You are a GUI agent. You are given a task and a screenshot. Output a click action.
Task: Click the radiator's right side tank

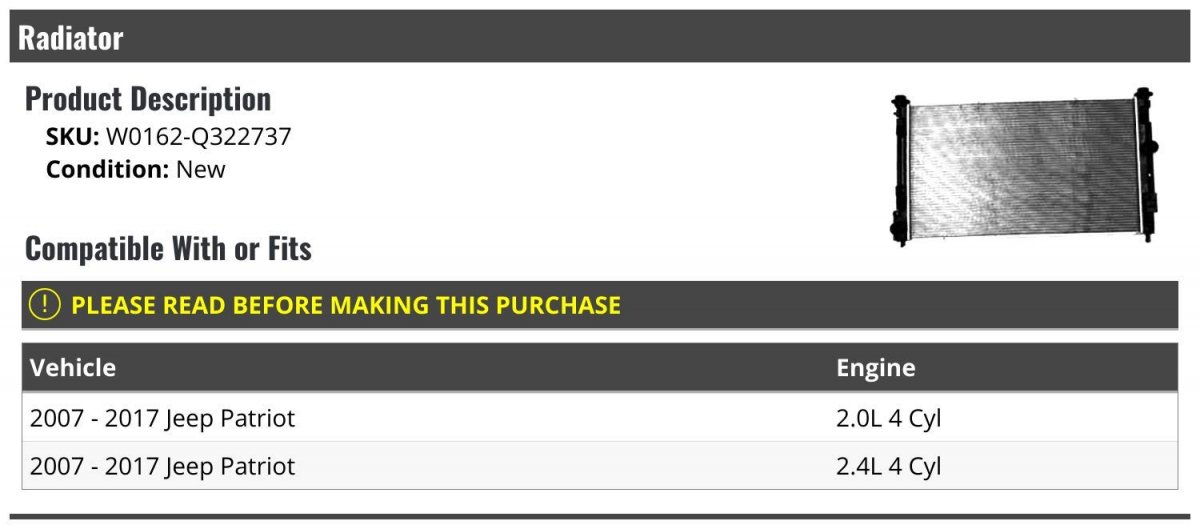(1142, 165)
